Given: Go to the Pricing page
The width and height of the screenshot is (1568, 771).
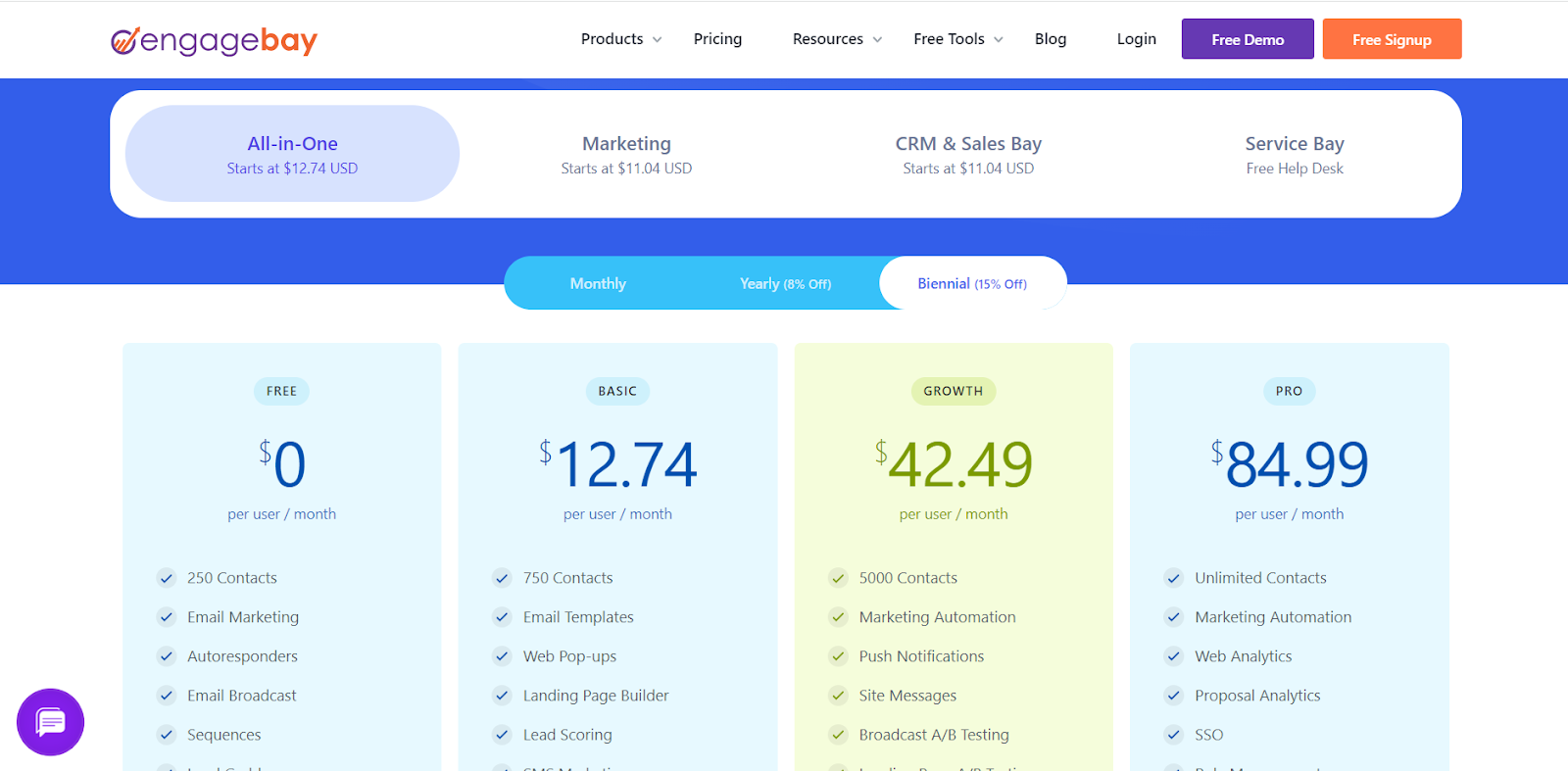Looking at the screenshot, I should pos(717,39).
